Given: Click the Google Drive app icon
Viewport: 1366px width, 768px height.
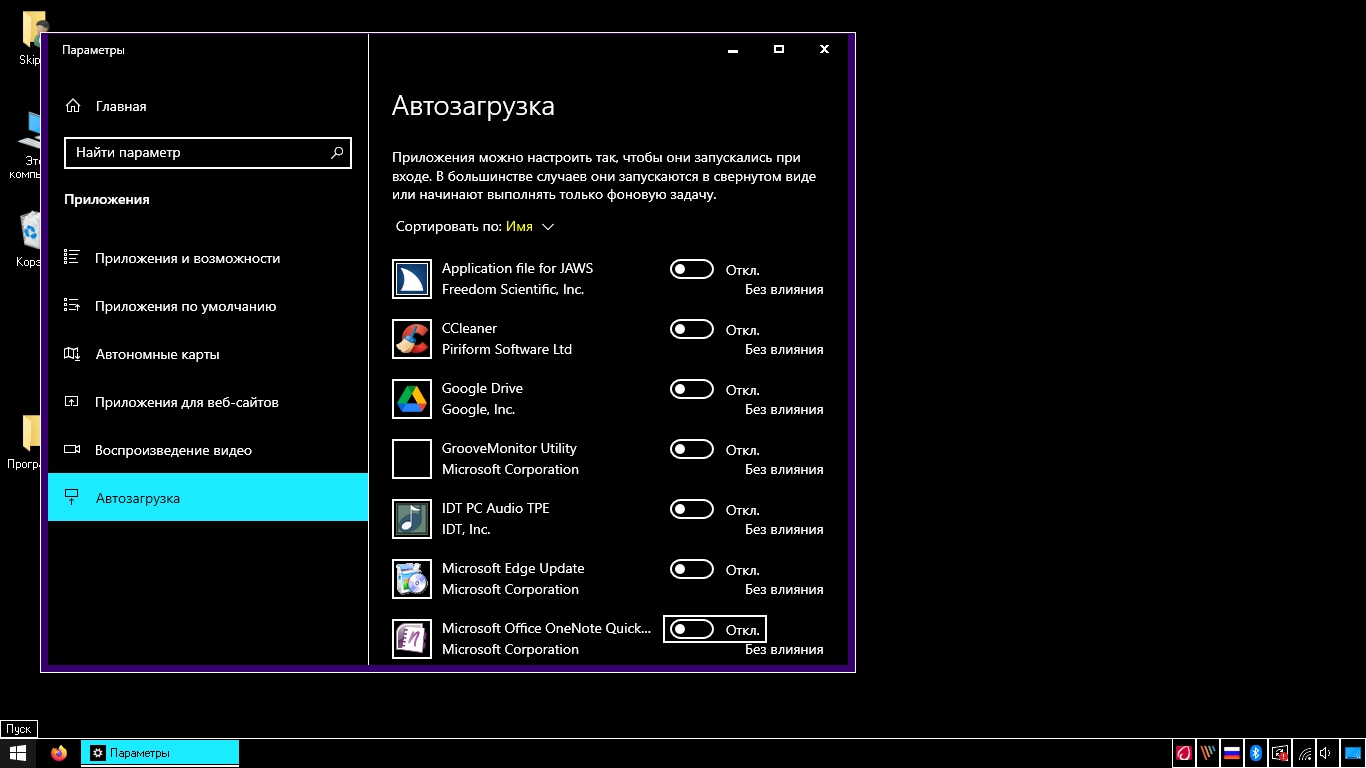Looking at the screenshot, I should coord(412,399).
